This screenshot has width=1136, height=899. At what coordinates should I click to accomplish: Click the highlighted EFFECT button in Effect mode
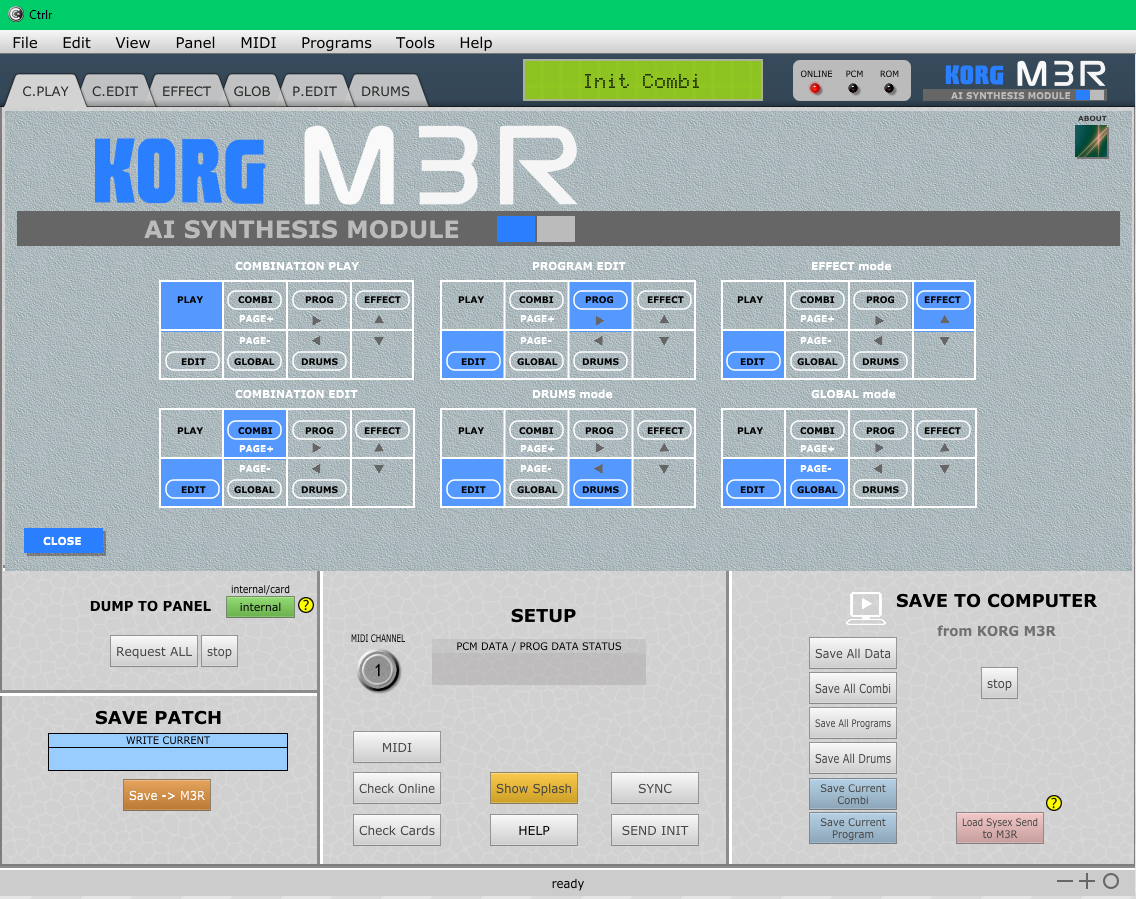click(943, 299)
